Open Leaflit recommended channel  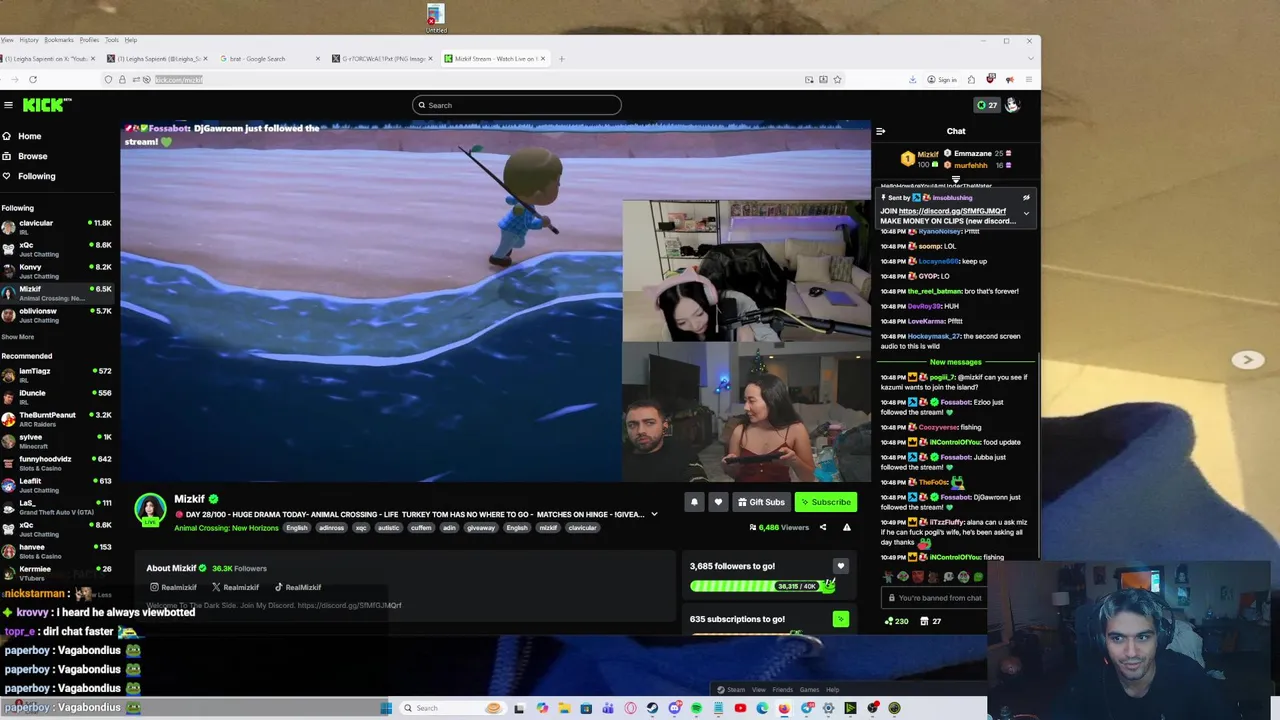[57, 485]
